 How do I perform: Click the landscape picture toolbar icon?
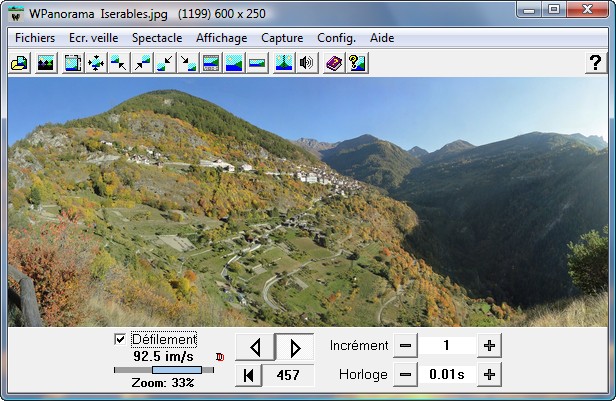point(45,63)
